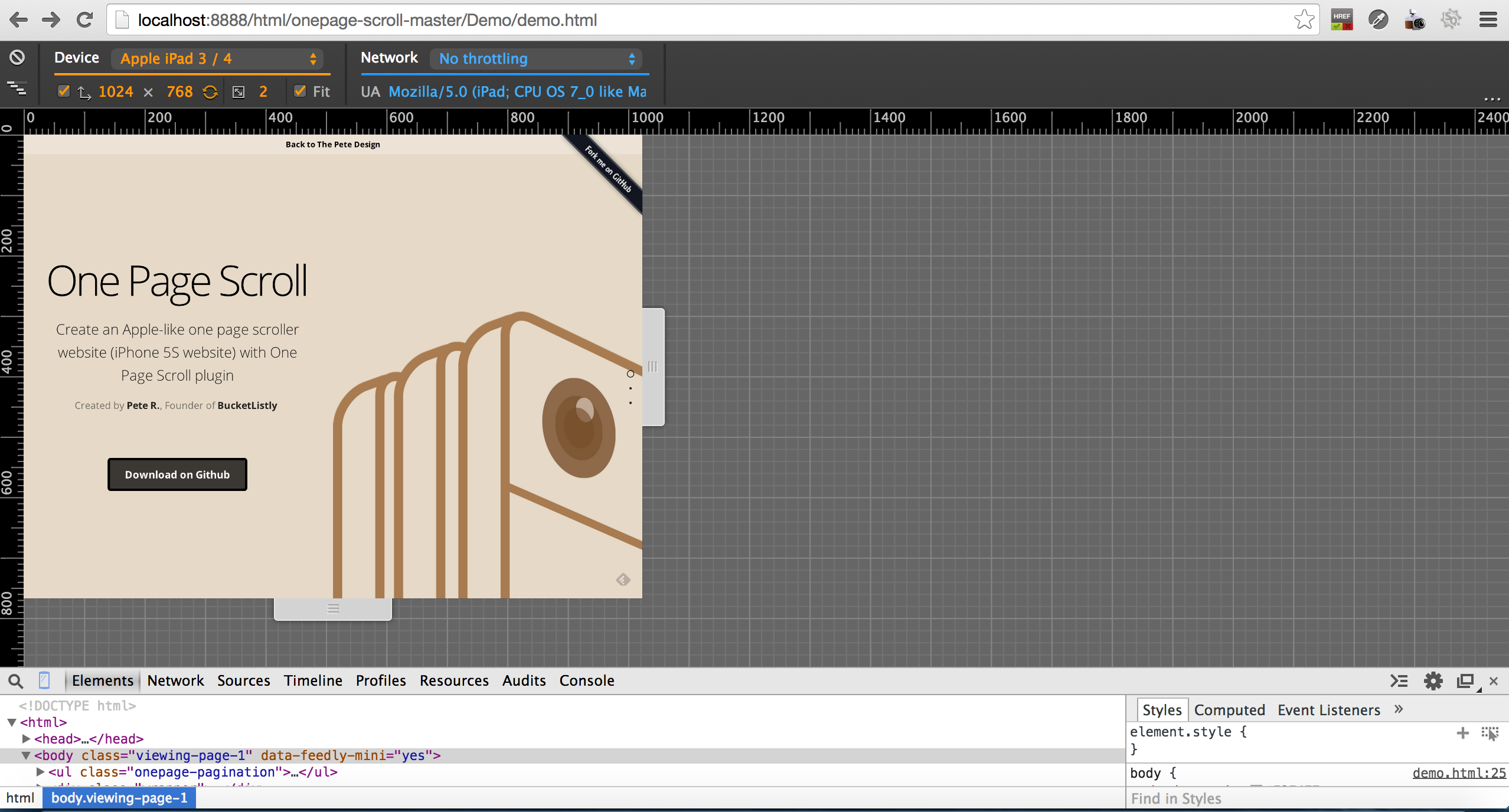This screenshot has width=1509, height=812.
Task: Switch to the Network tab in DevTools
Action: pos(175,681)
